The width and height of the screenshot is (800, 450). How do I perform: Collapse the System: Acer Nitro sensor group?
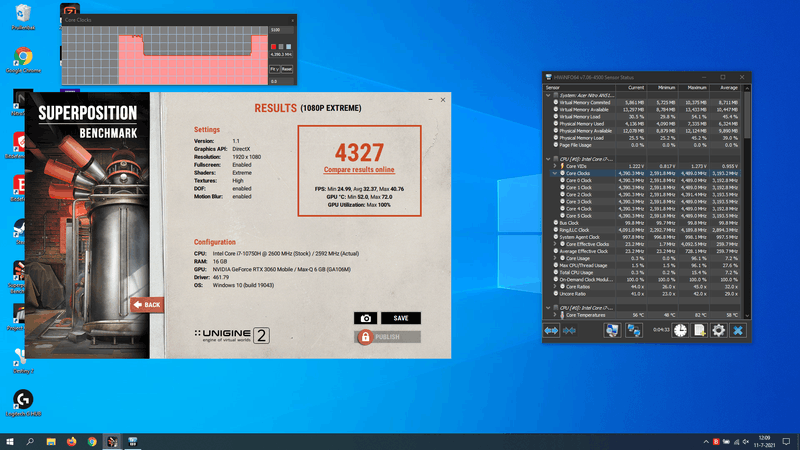point(548,95)
